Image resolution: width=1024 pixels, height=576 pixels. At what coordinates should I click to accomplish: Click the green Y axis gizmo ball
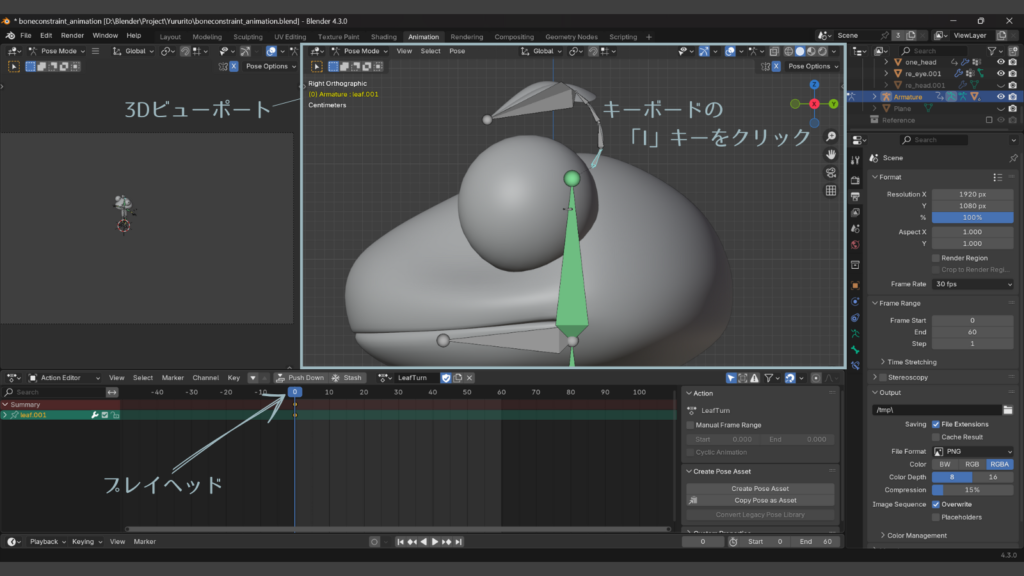pyautogui.click(x=833, y=104)
